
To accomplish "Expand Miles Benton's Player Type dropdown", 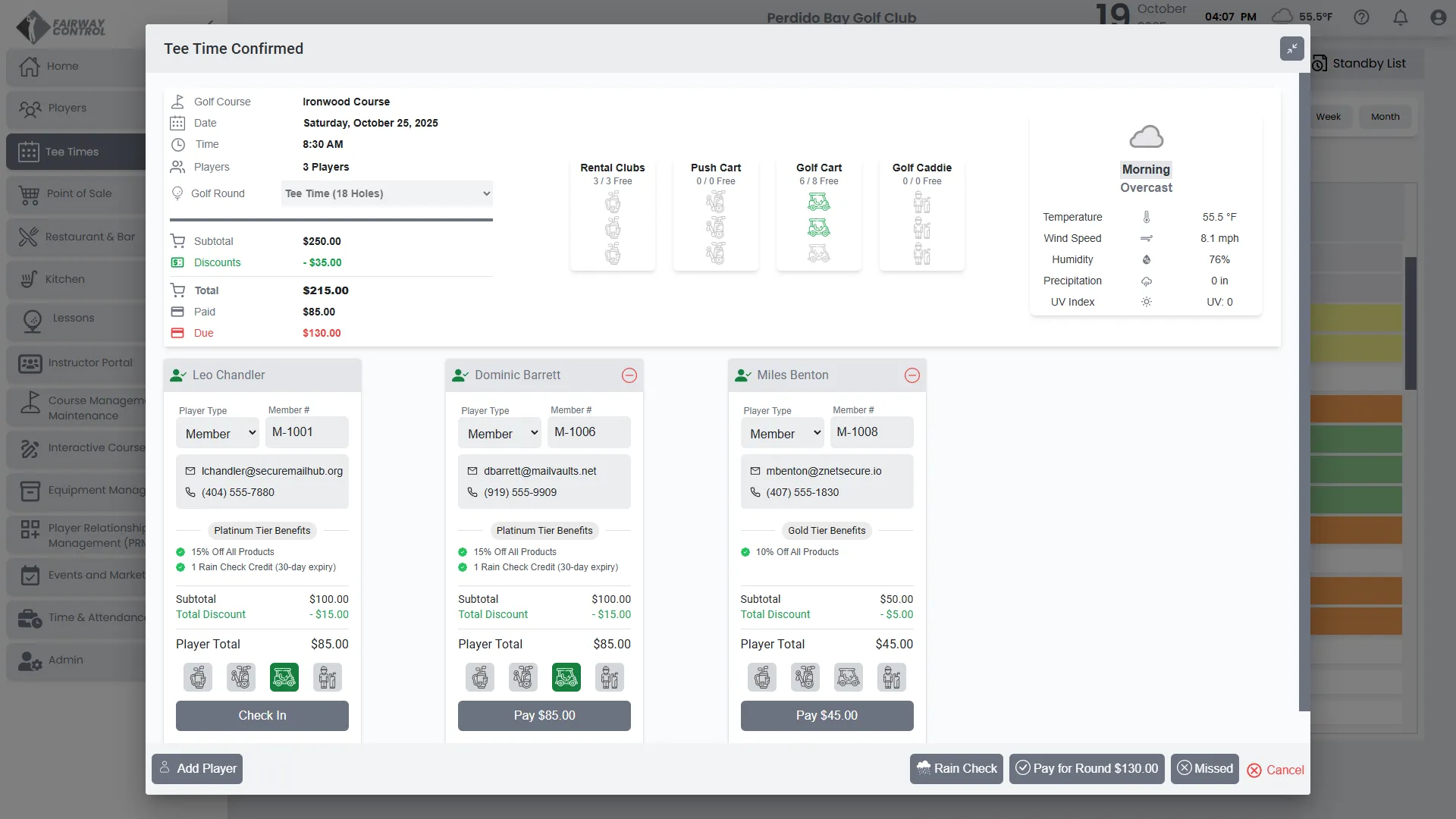I will pos(784,434).
